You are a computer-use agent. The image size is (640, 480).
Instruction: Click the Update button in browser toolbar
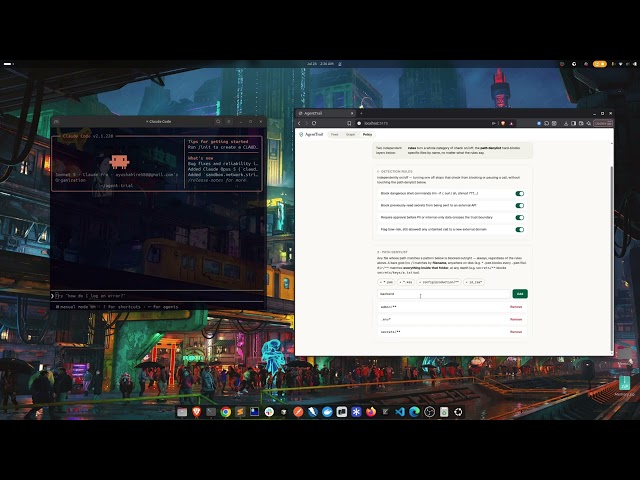(x=603, y=123)
